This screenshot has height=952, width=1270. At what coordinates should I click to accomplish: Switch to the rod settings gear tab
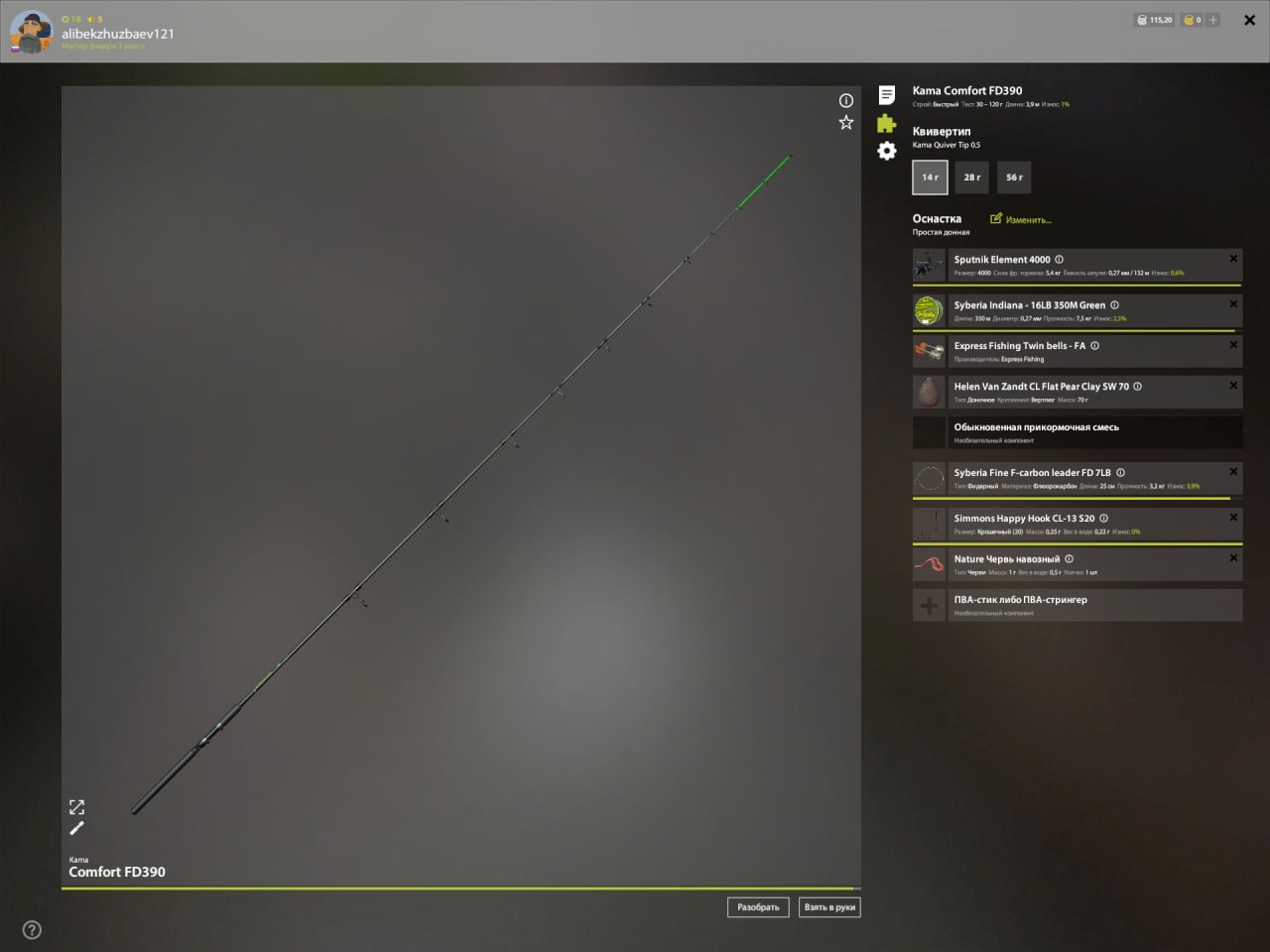pos(886,151)
